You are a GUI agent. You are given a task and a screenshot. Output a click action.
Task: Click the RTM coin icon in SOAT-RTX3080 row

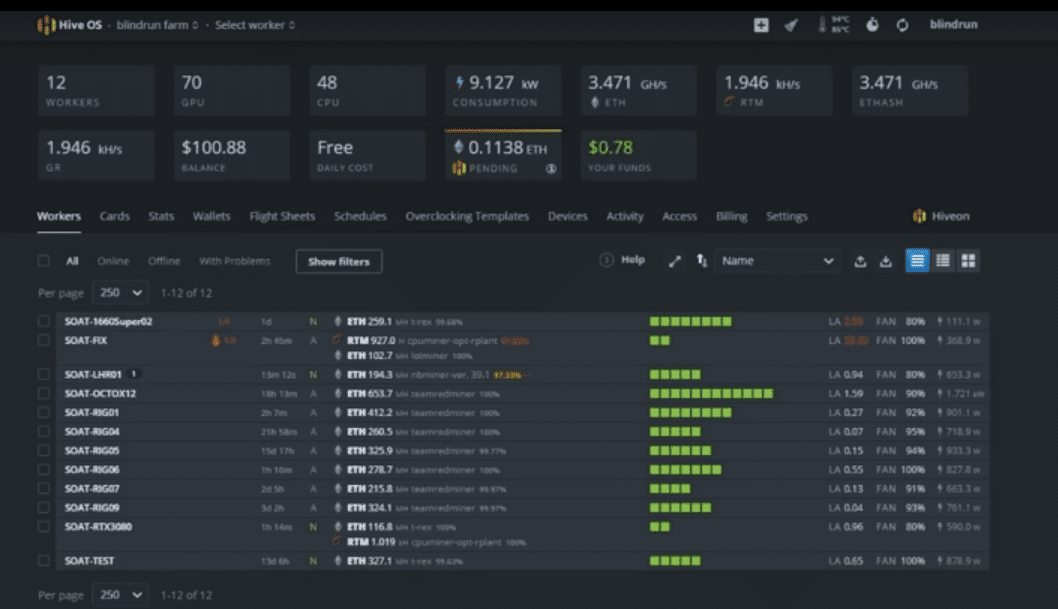(336, 542)
